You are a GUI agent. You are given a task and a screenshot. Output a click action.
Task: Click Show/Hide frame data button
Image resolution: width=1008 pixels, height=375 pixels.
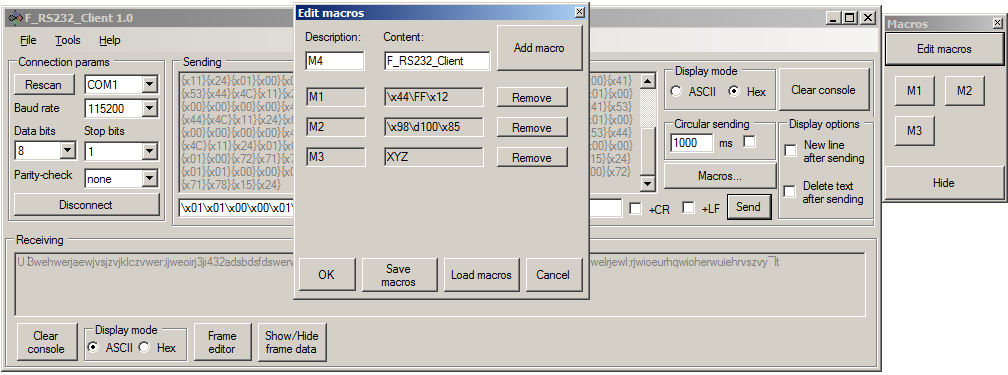(292, 342)
